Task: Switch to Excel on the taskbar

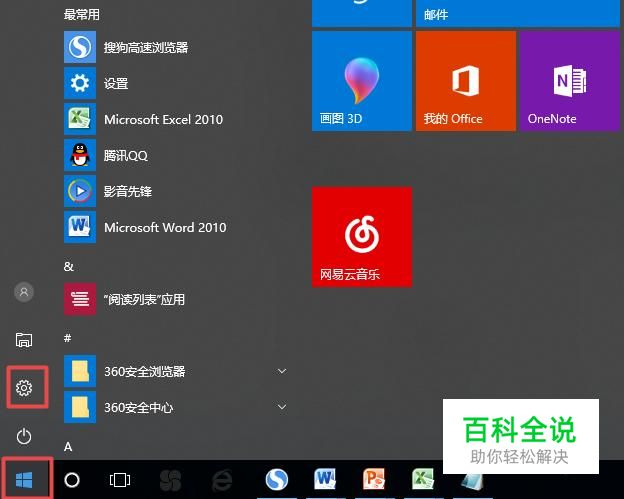Action: (423, 479)
